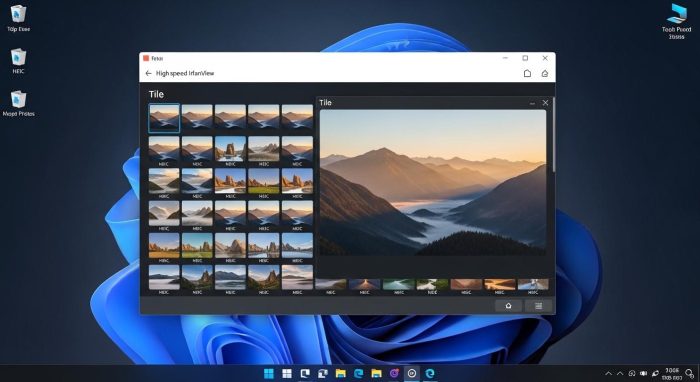Click the home button in the bottom bar
This screenshot has height=382, width=700.
point(508,306)
